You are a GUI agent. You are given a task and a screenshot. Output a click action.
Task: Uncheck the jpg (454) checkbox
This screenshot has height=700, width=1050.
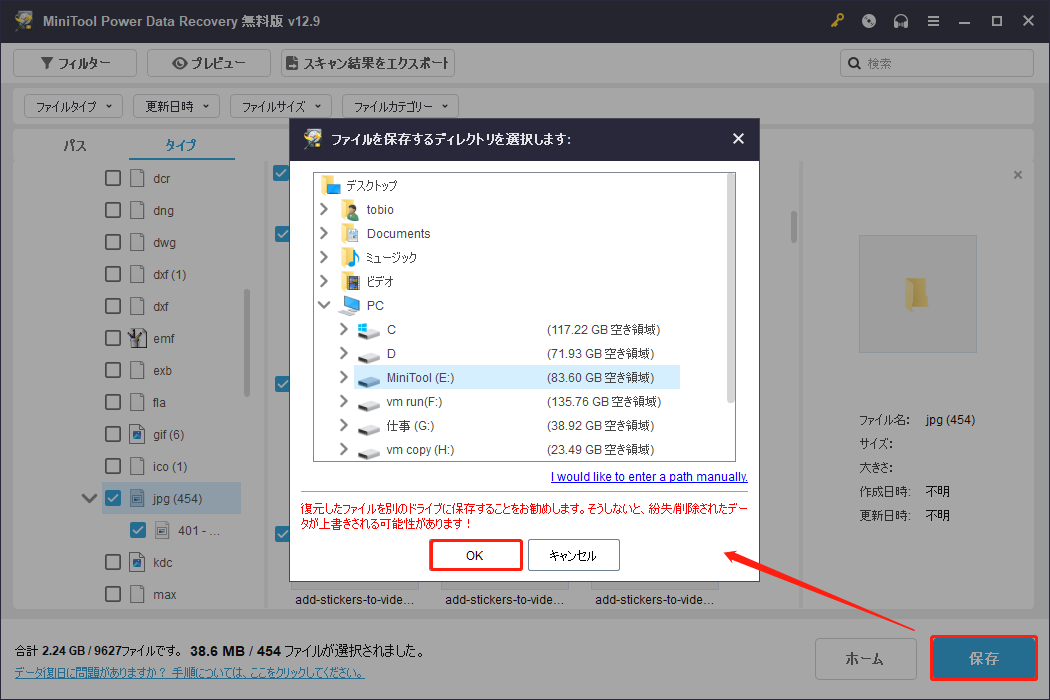[x=113, y=498]
